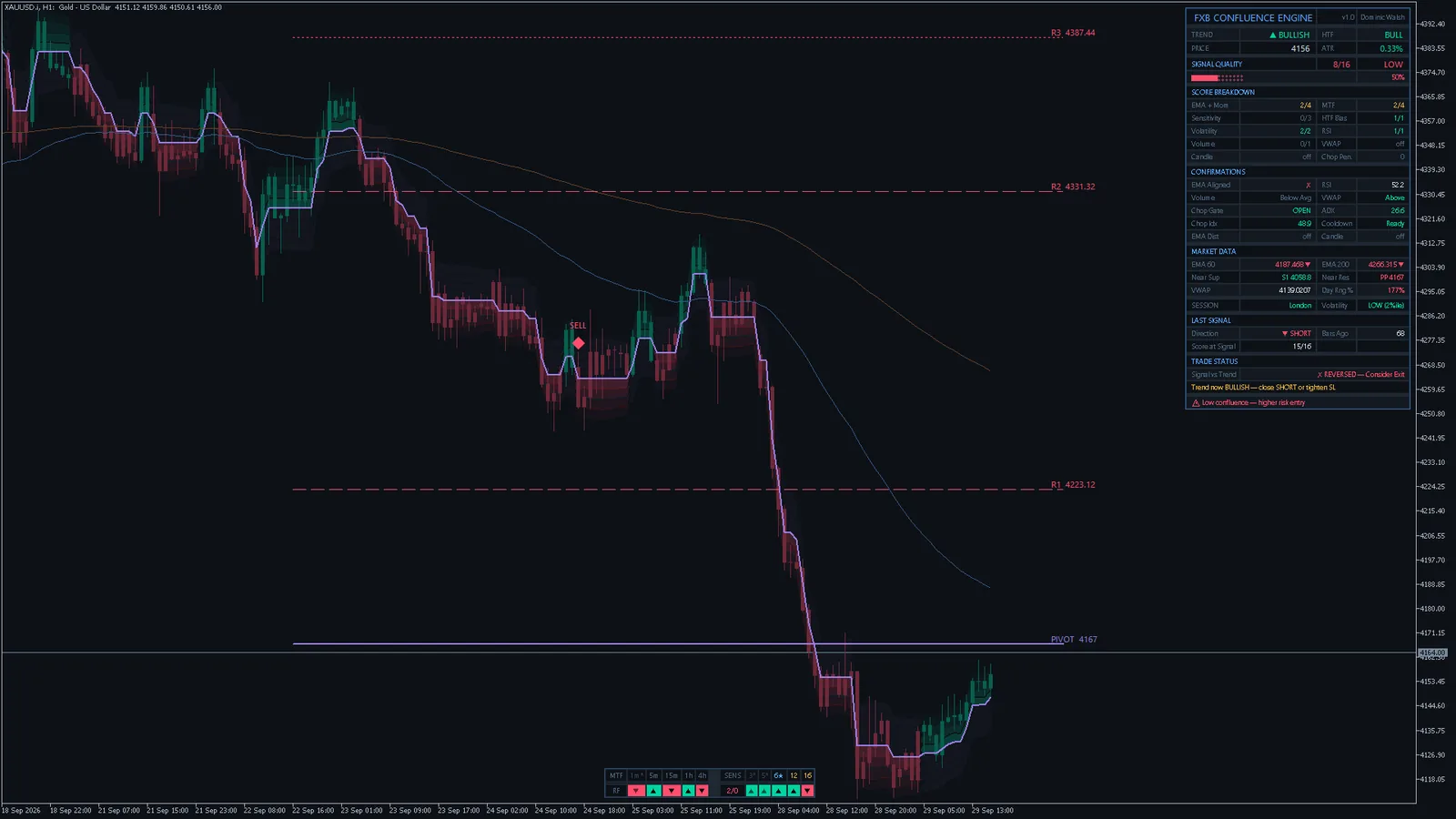
Task: Click the SHORT direction down-triangle icon
Action: click(1285, 334)
